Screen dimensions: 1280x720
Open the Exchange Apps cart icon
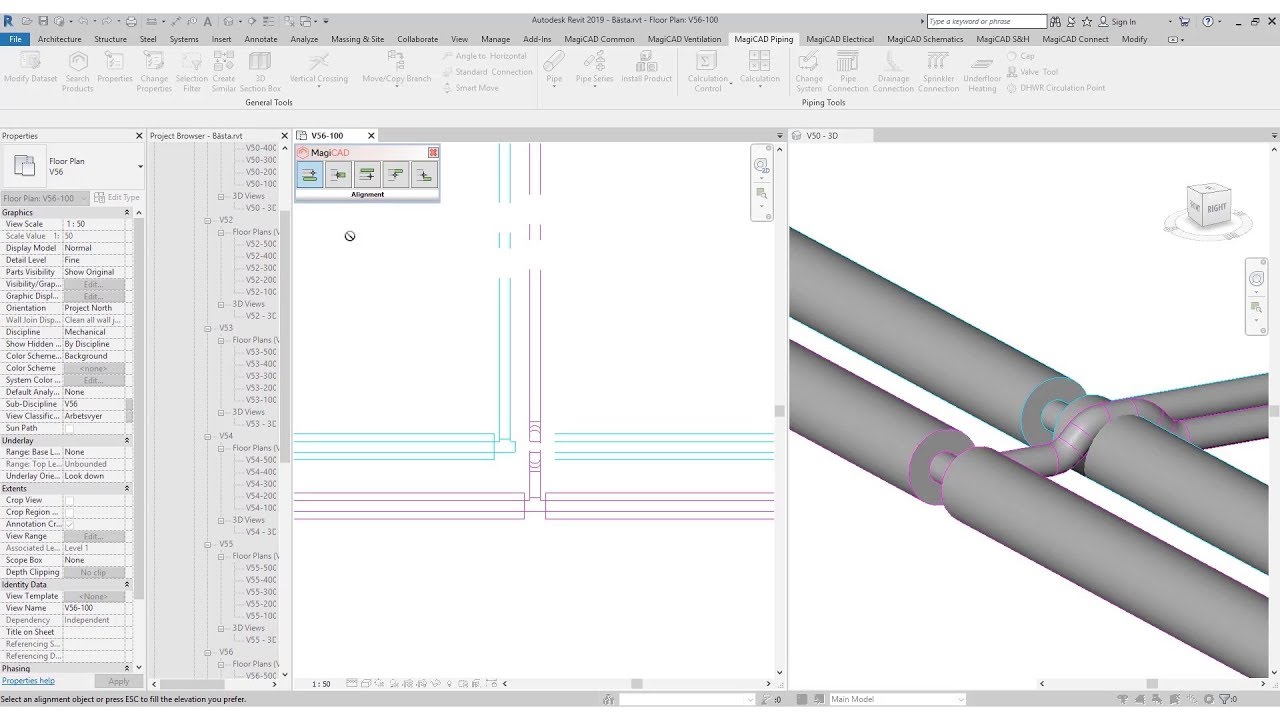click(x=1184, y=21)
